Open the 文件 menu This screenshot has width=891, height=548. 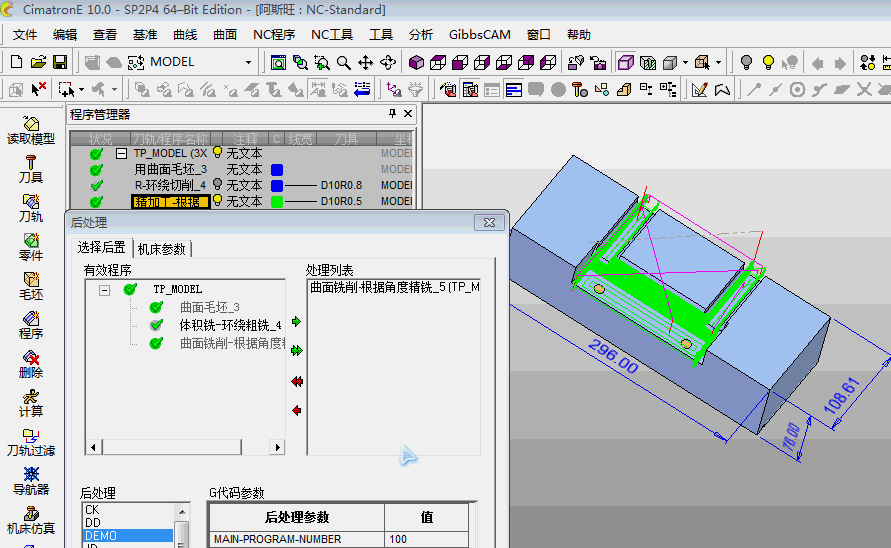click(x=24, y=35)
